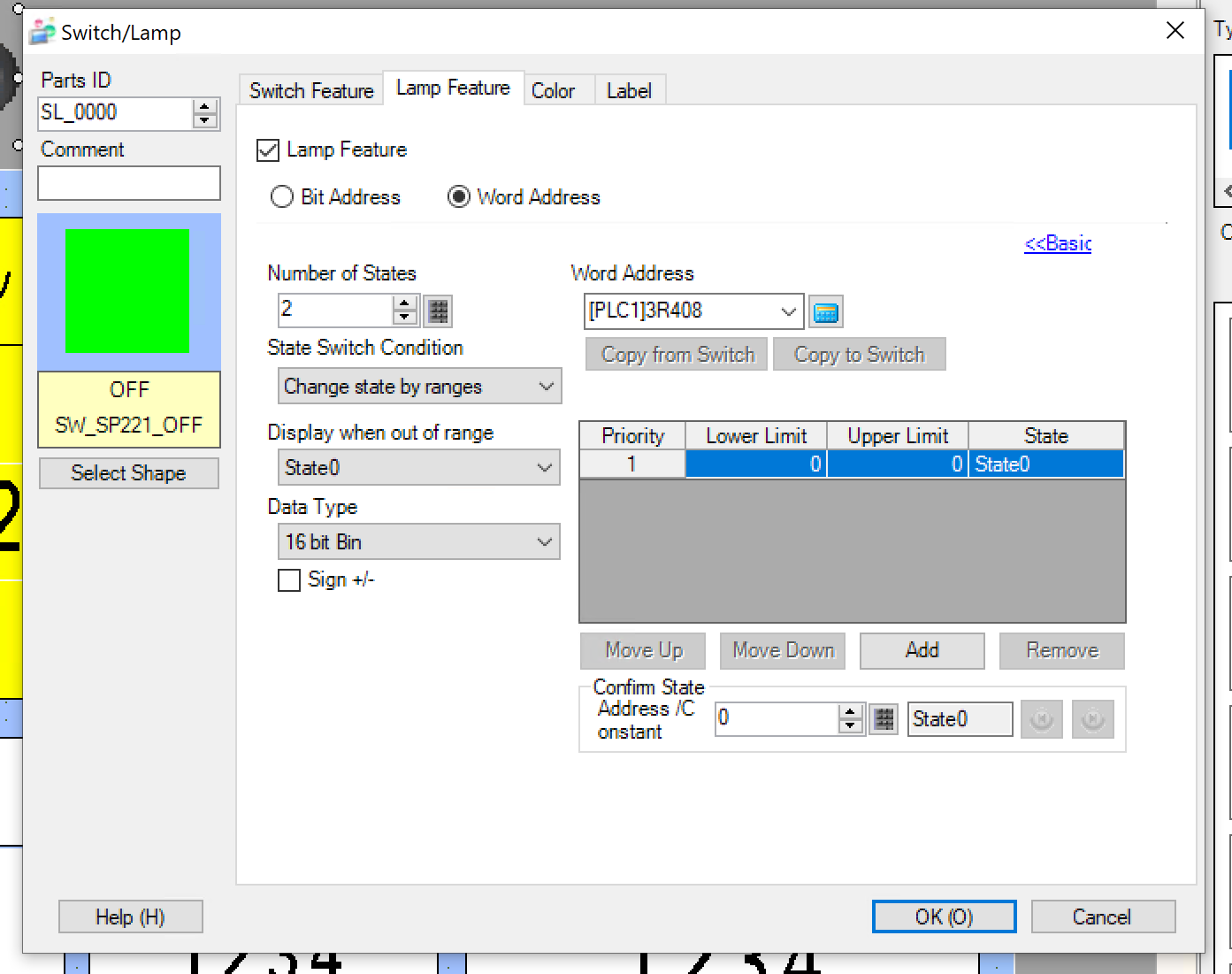The width and height of the screenshot is (1232, 974).
Task: Click the Comment text field
Action: 129,183
